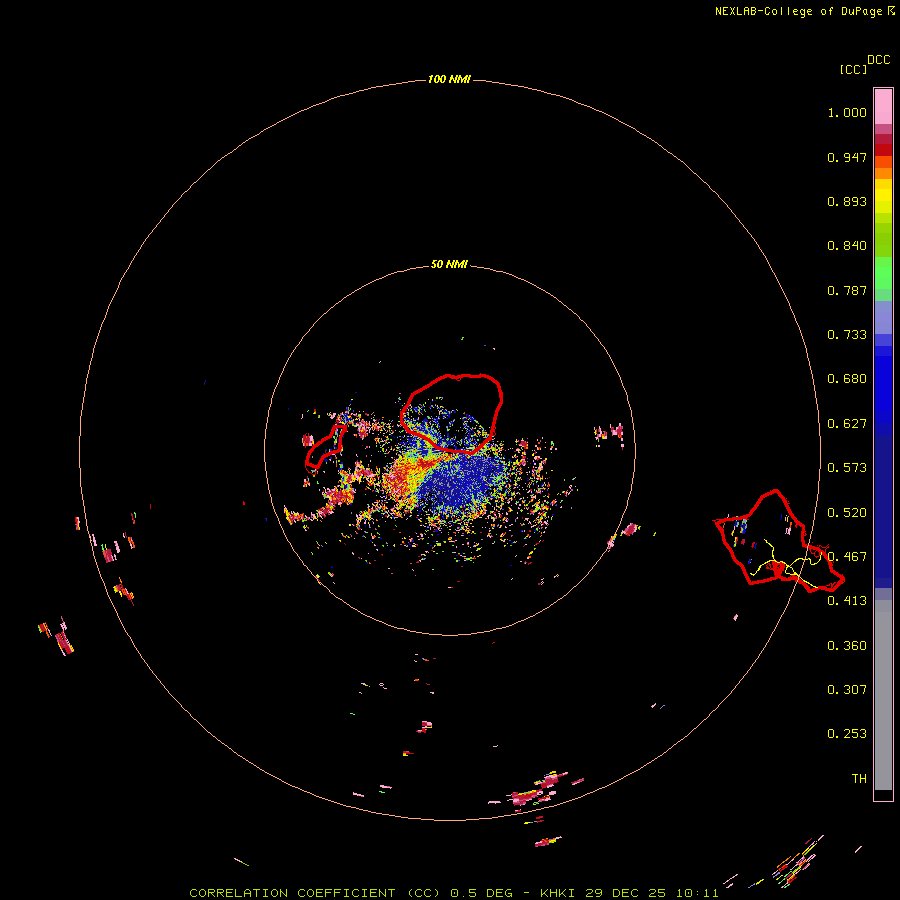The height and width of the screenshot is (900, 900).
Task: Click the 10:11 time stamp in caption
Action: pos(697,893)
